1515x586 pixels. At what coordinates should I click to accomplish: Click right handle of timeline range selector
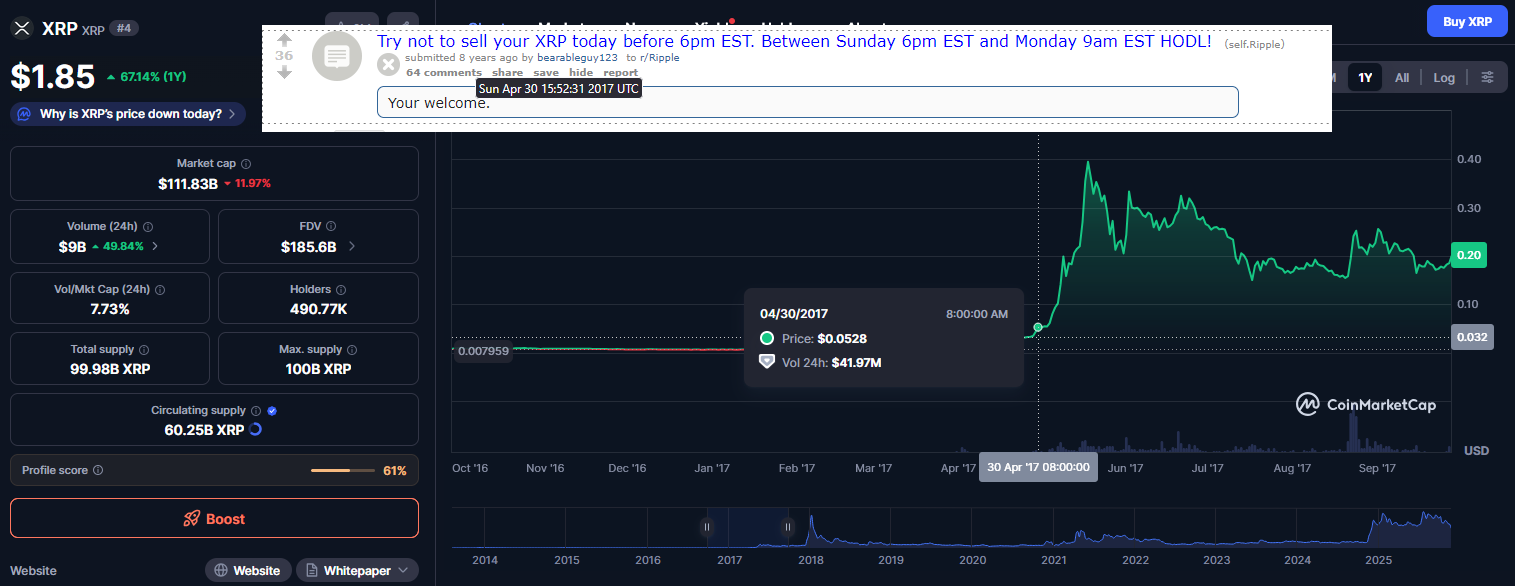[x=788, y=527]
